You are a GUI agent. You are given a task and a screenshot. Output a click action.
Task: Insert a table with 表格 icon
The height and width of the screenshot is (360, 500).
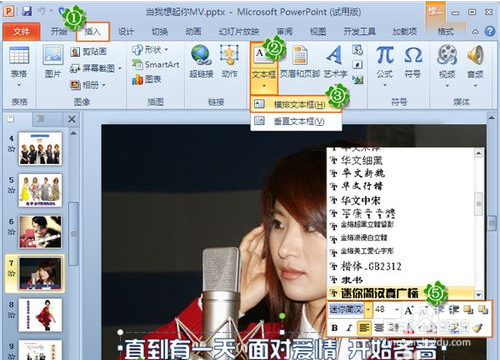[x=19, y=55]
